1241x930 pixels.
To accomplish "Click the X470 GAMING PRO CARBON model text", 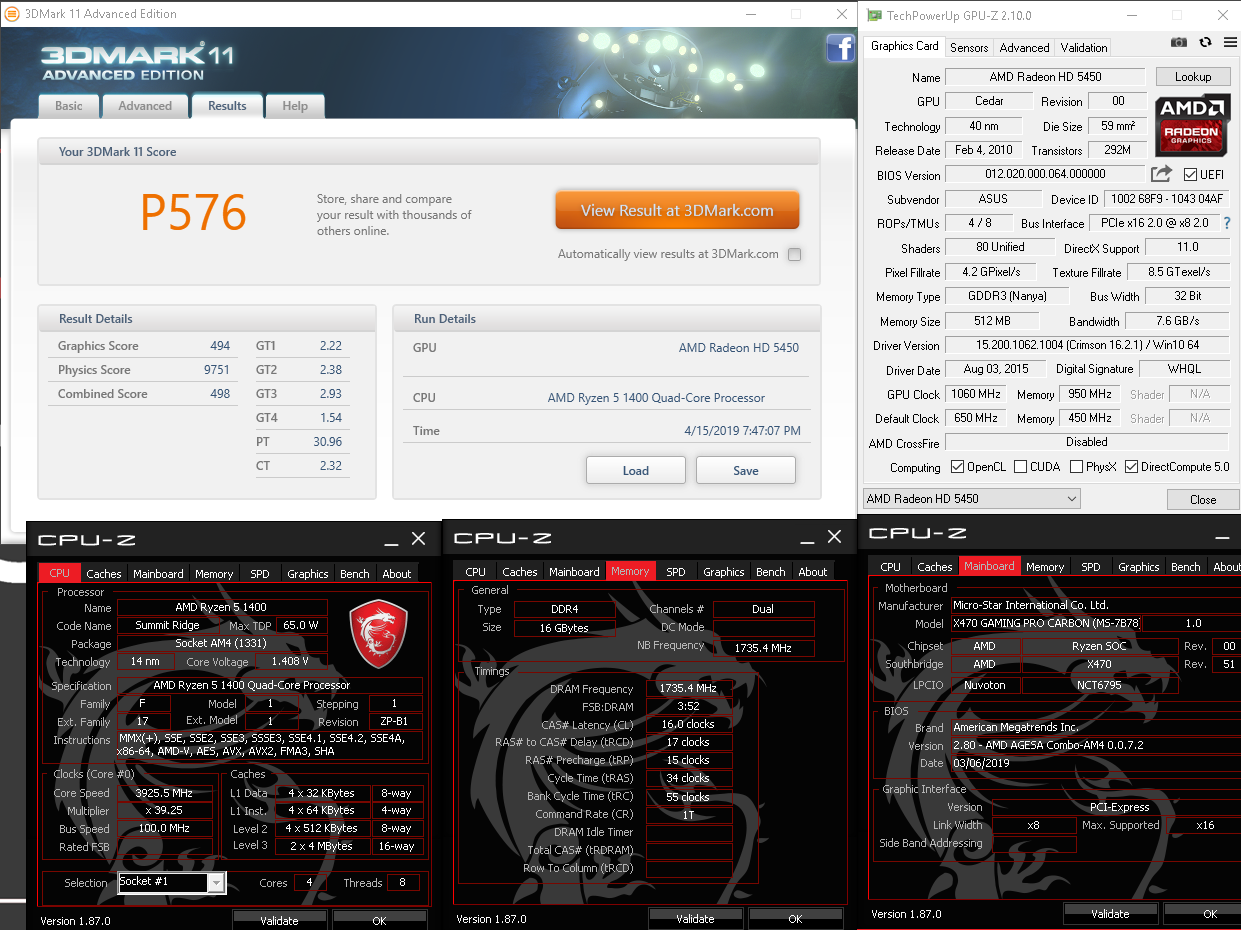I will [x=1046, y=623].
